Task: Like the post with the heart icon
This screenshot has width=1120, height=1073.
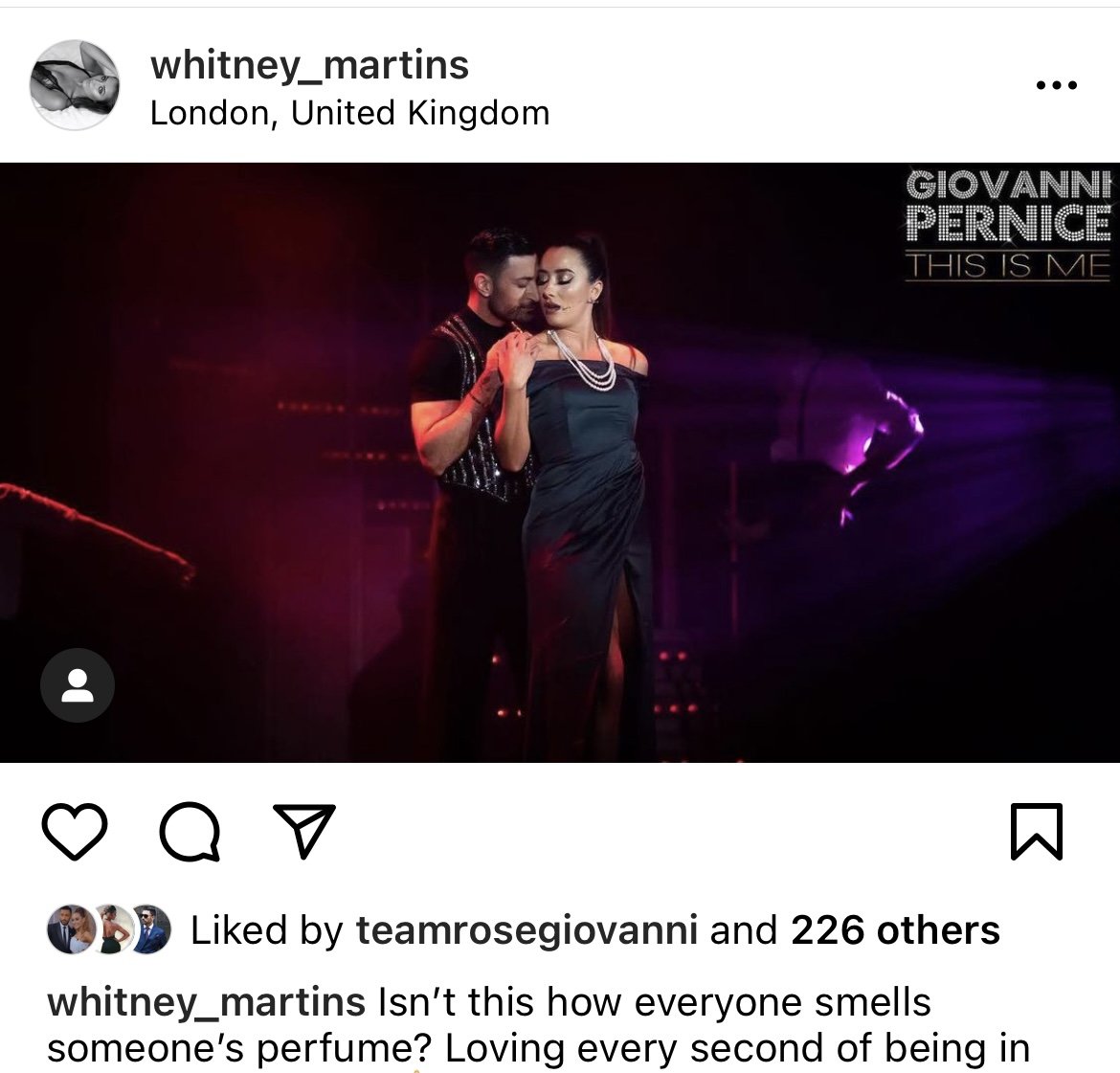Action: tap(75, 831)
